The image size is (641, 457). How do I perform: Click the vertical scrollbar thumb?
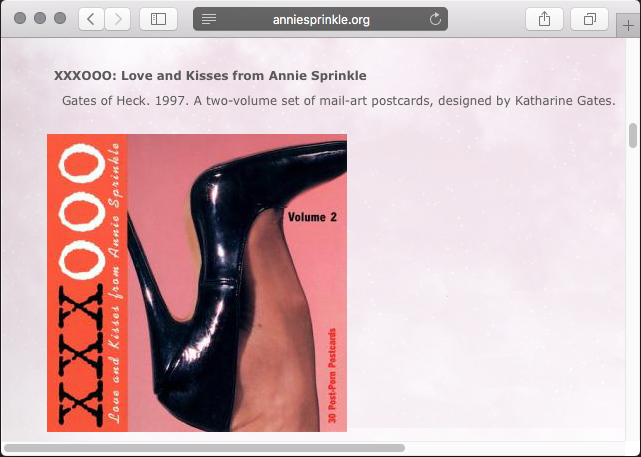coord(633,135)
